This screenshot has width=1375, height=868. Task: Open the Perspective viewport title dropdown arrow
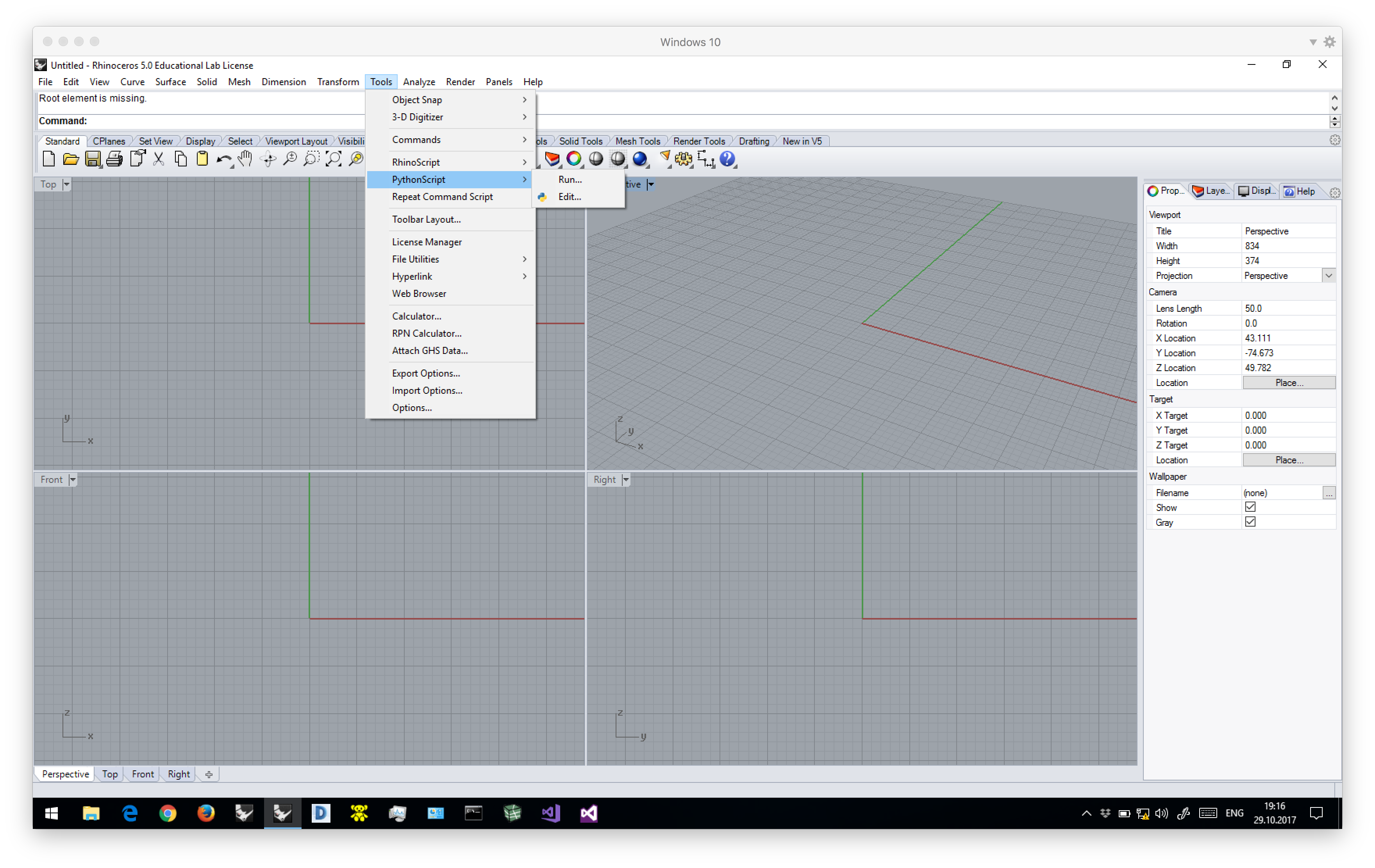650,184
